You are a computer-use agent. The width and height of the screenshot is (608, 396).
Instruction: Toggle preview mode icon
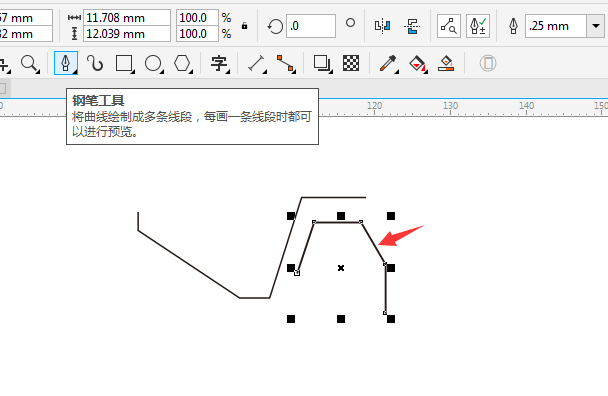click(x=449, y=26)
